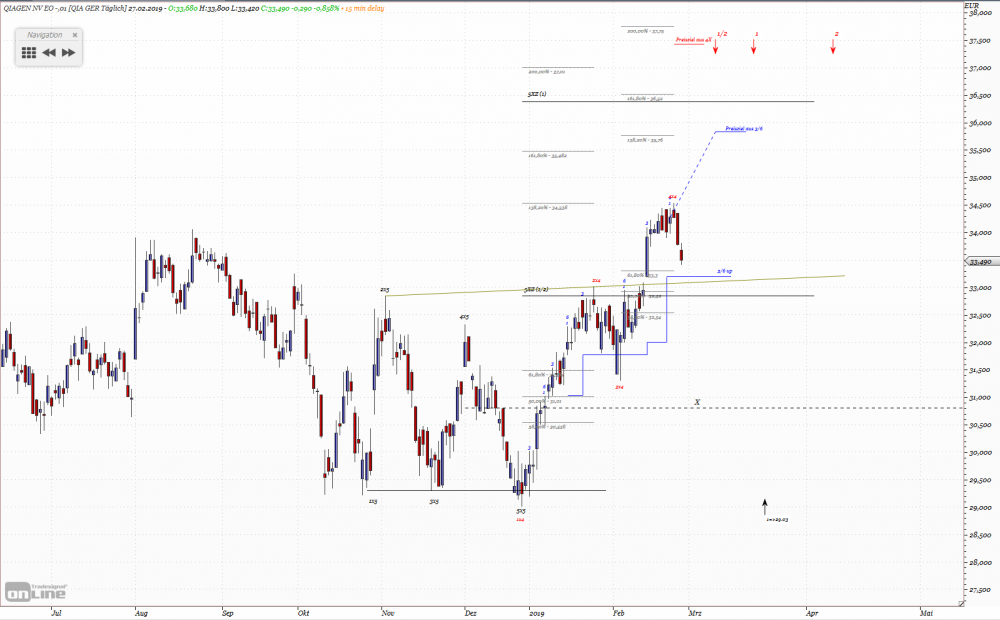This screenshot has height=620, width=1000.
Task: Click the '138,20% - 35,76' Fibonacci level label
Action: [645, 140]
